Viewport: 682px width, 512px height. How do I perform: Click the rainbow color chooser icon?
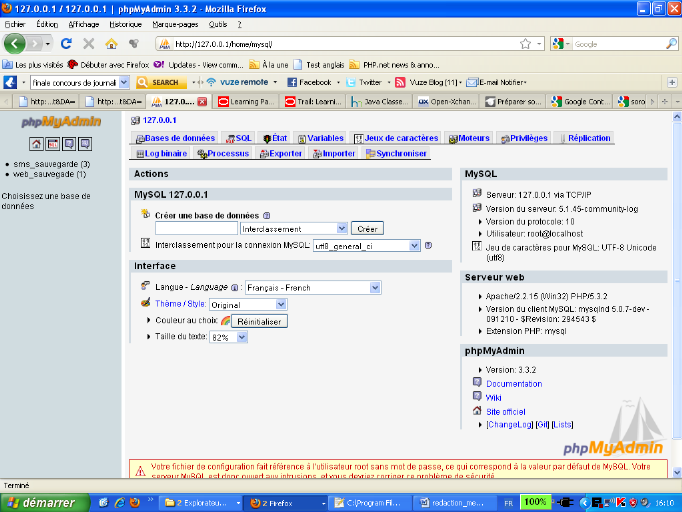(x=225, y=321)
